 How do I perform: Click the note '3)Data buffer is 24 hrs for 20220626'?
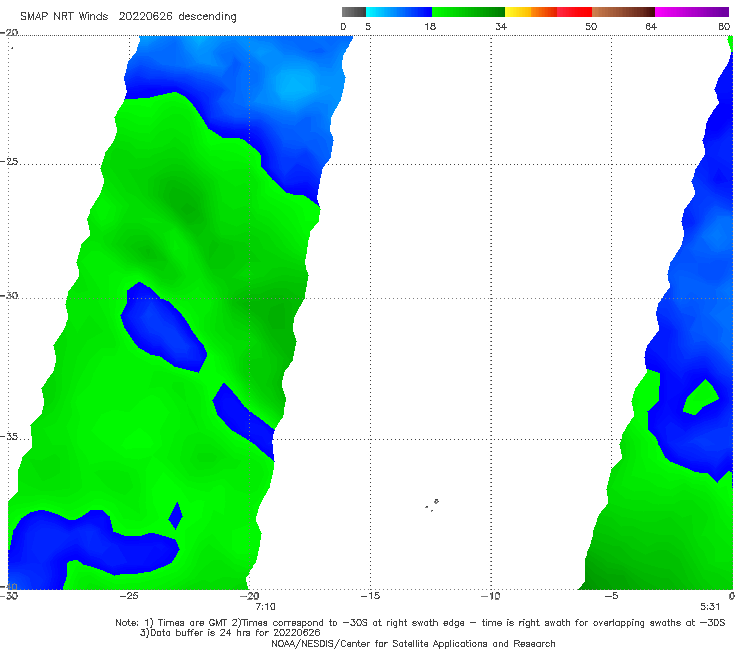click(x=230, y=633)
